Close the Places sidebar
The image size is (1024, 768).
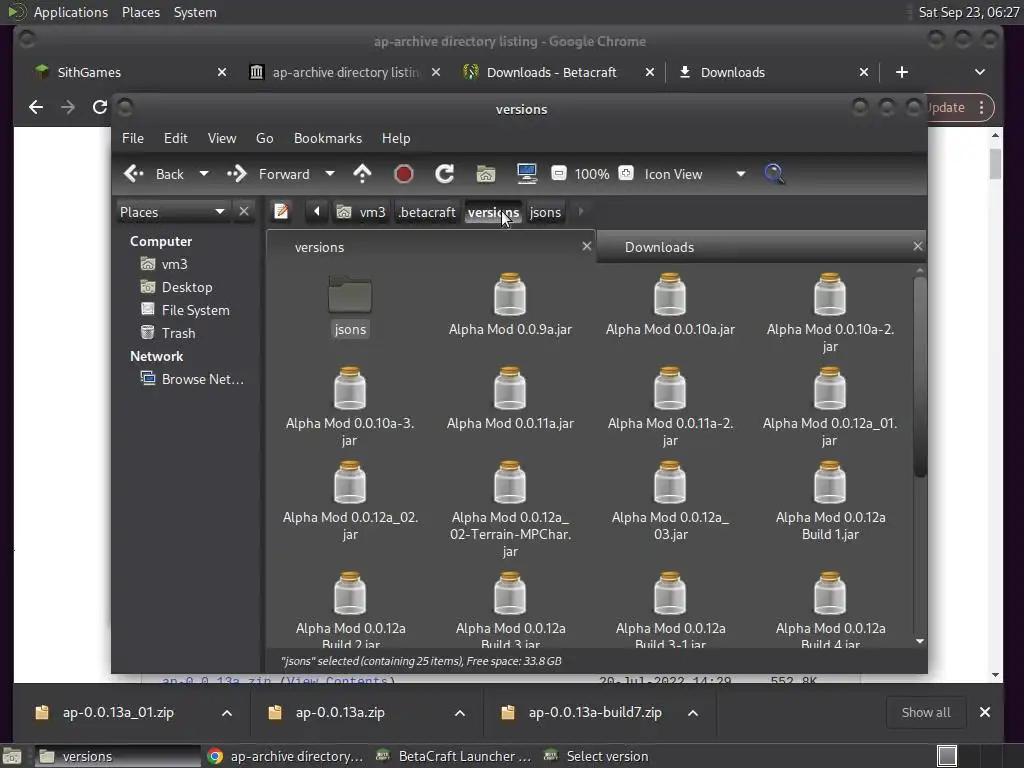point(244,212)
